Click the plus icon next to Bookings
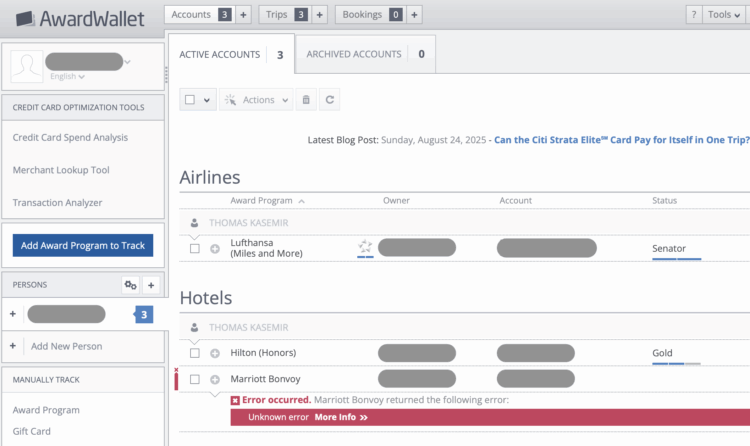Viewport: 750px width, 446px height. coord(414,14)
